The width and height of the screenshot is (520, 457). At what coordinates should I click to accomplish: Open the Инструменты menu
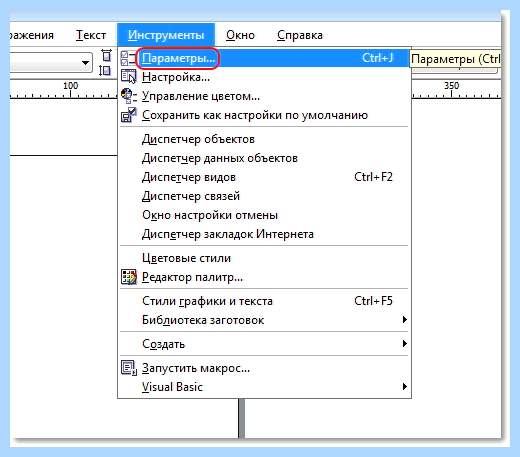click(x=166, y=35)
